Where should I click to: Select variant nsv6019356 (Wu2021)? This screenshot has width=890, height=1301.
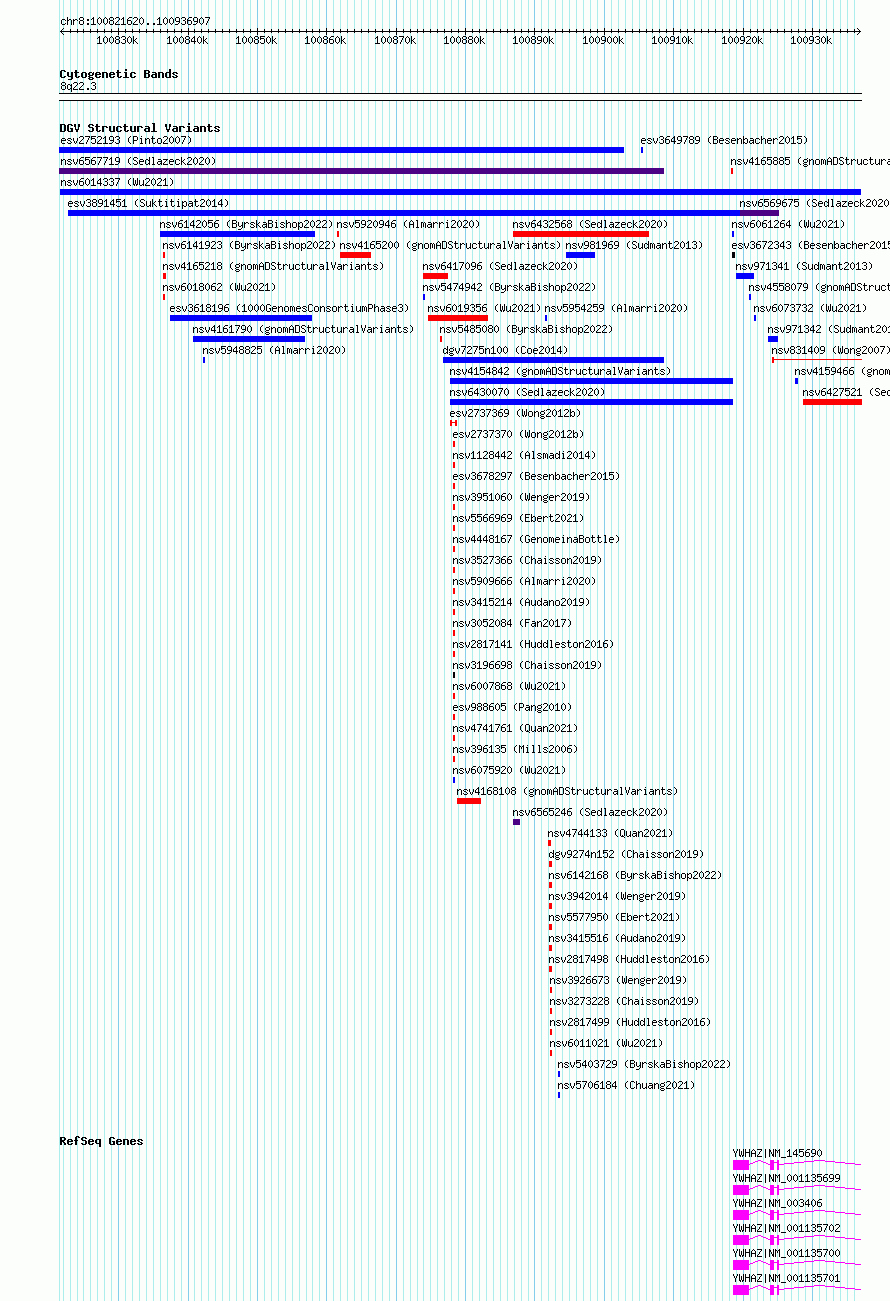pyautogui.click(x=485, y=308)
